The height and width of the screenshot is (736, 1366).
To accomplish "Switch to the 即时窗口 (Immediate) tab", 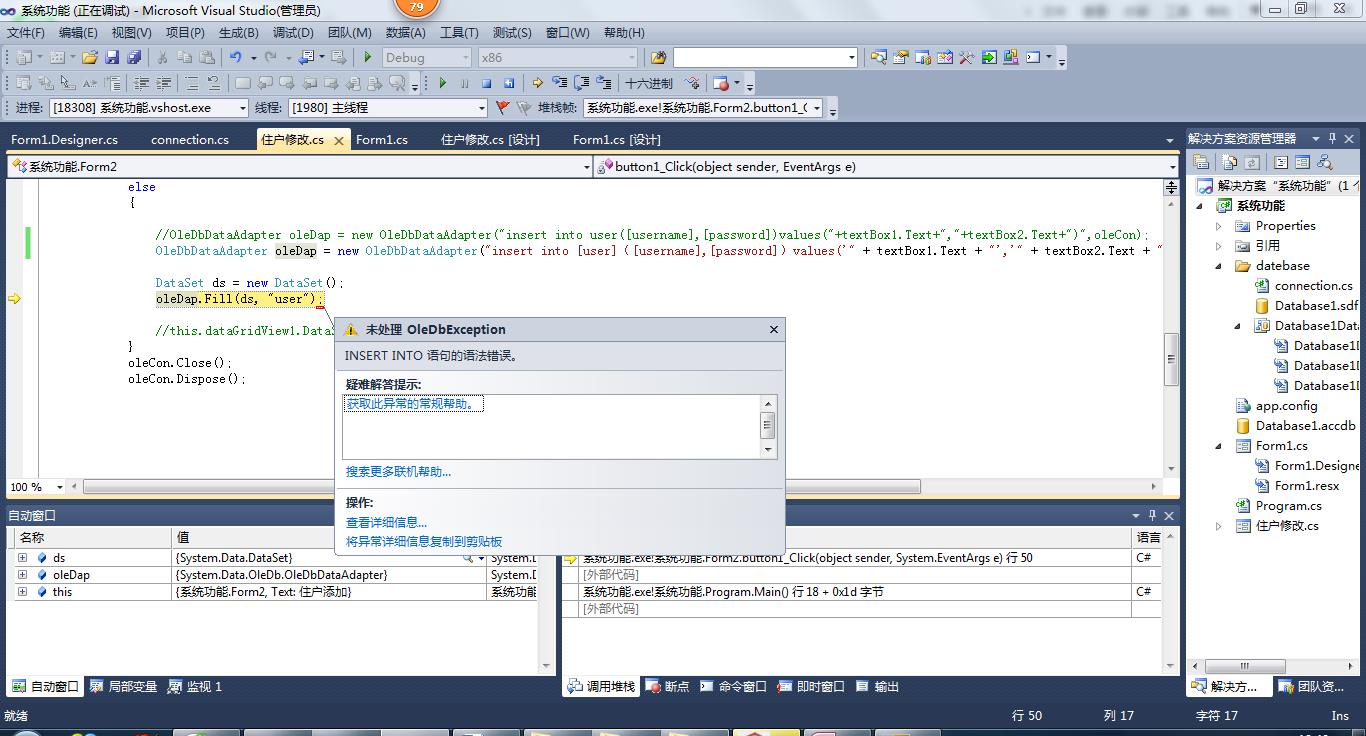I will point(810,687).
